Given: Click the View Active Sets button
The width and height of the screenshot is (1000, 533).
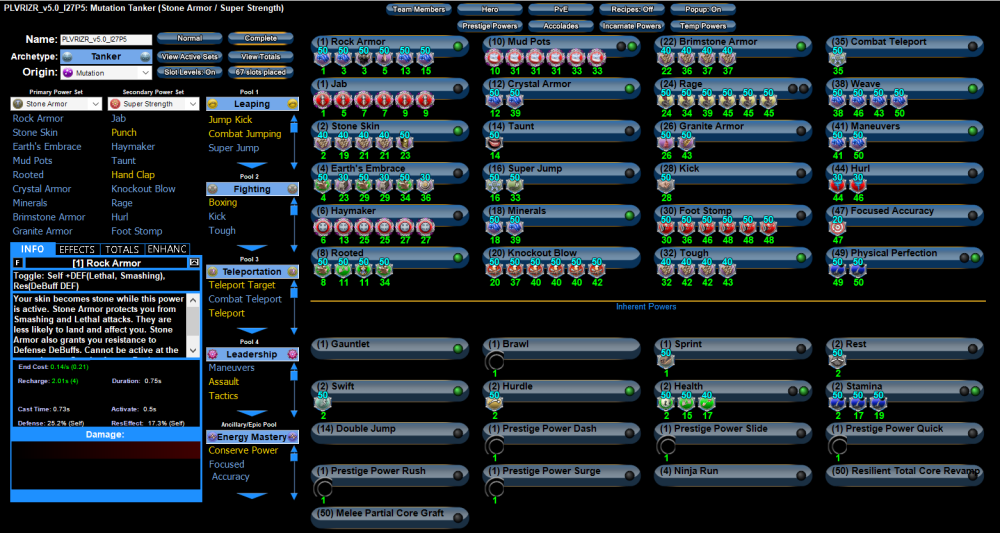Looking at the screenshot, I should (190, 57).
